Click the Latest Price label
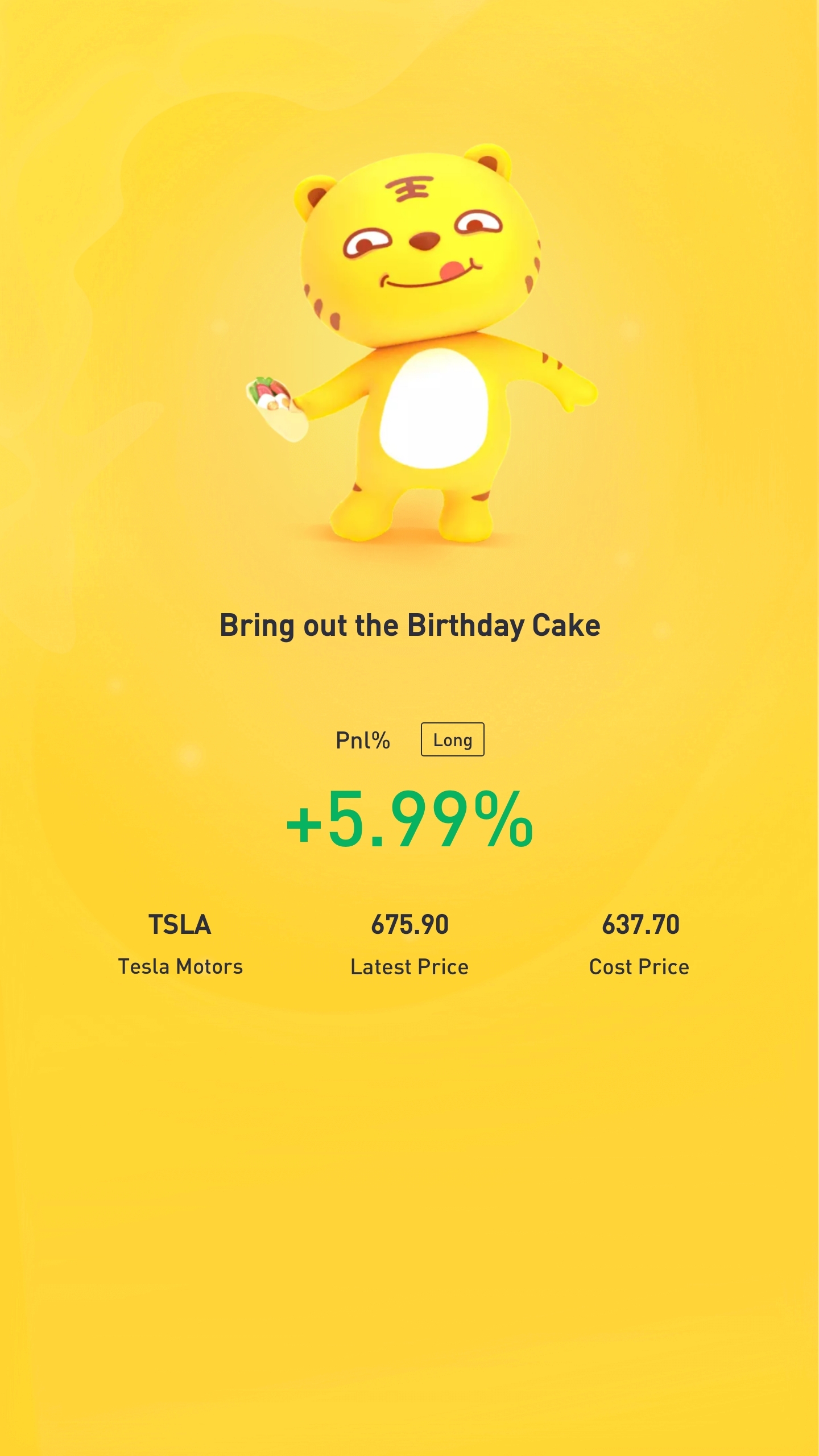819x1456 pixels. point(409,967)
